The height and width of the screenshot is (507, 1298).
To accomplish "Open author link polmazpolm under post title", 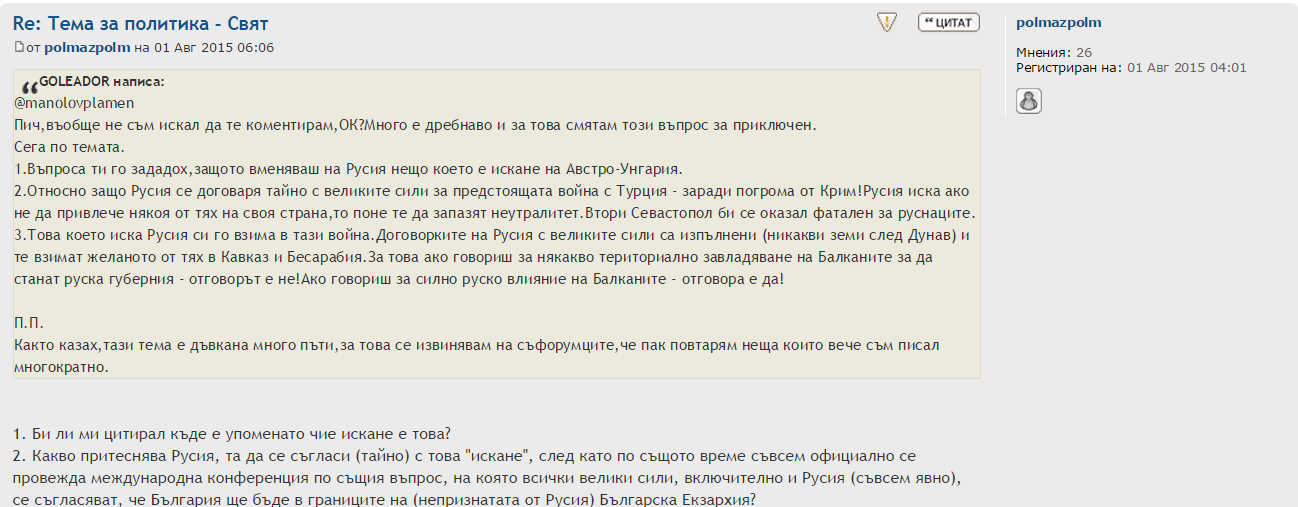I will click(88, 47).
